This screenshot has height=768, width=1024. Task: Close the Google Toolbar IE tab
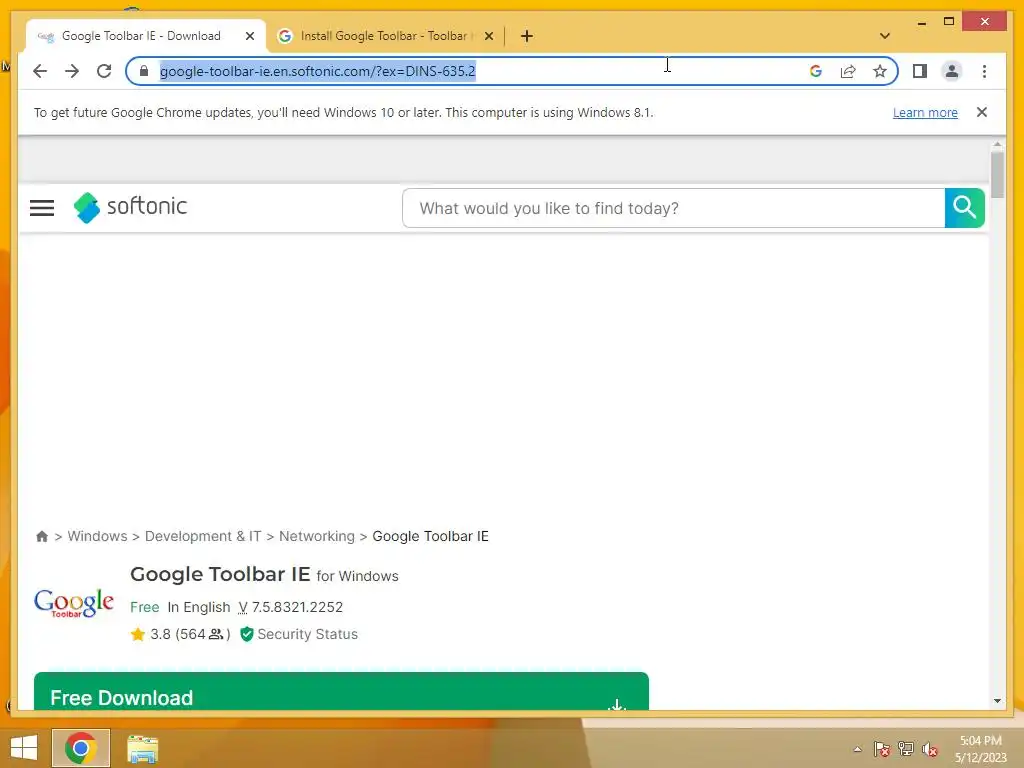tap(249, 36)
